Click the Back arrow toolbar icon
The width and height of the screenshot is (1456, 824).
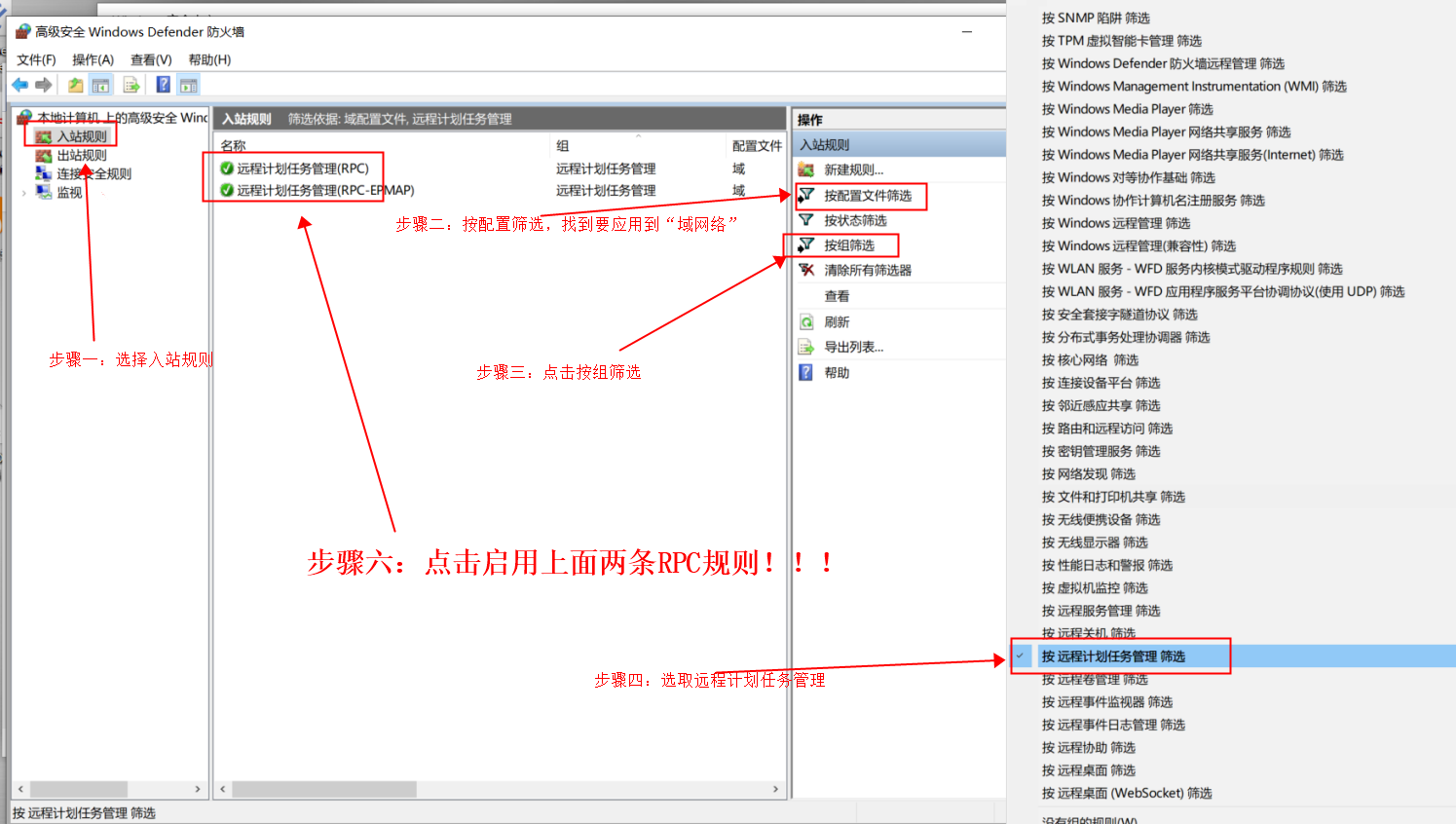19,85
